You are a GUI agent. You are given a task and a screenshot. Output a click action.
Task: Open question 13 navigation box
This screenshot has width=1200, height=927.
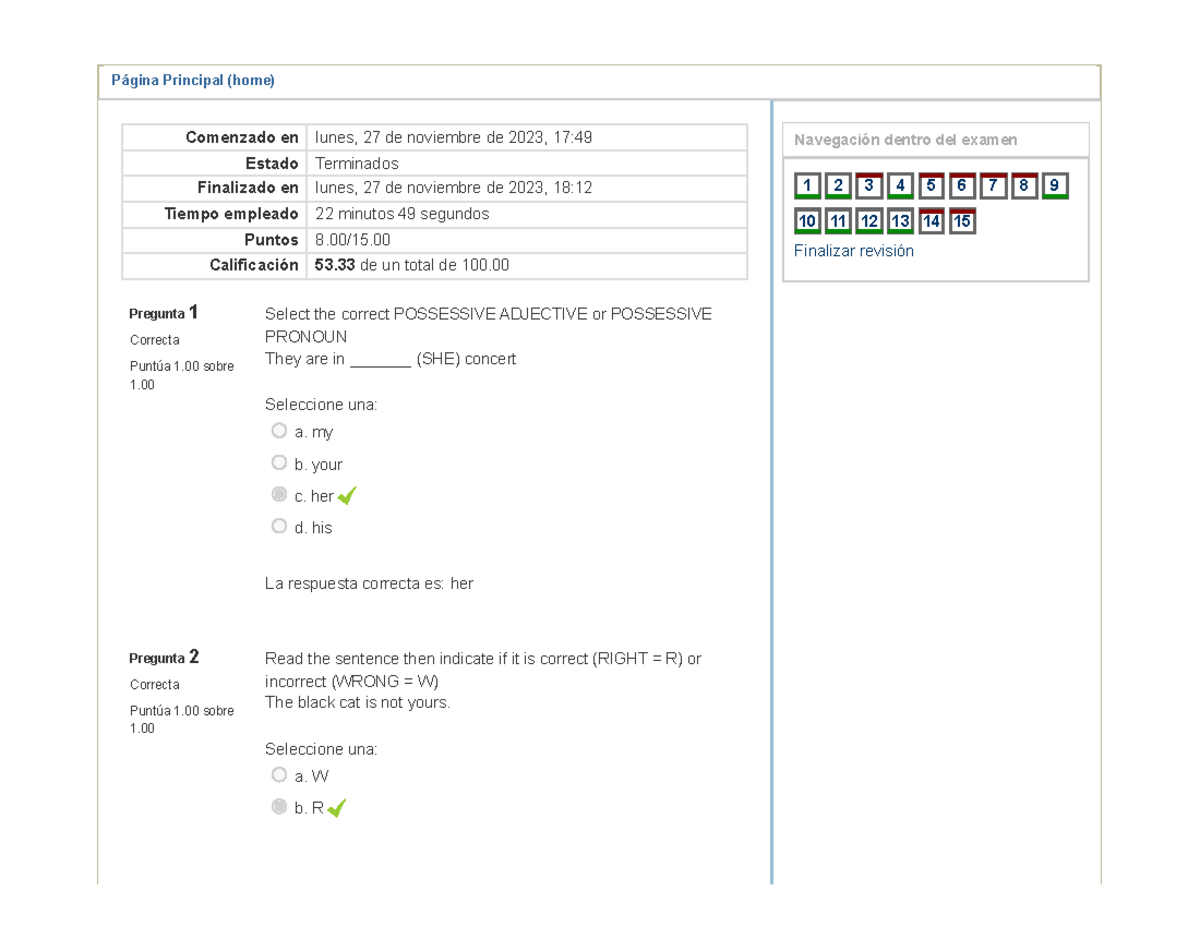(x=900, y=221)
